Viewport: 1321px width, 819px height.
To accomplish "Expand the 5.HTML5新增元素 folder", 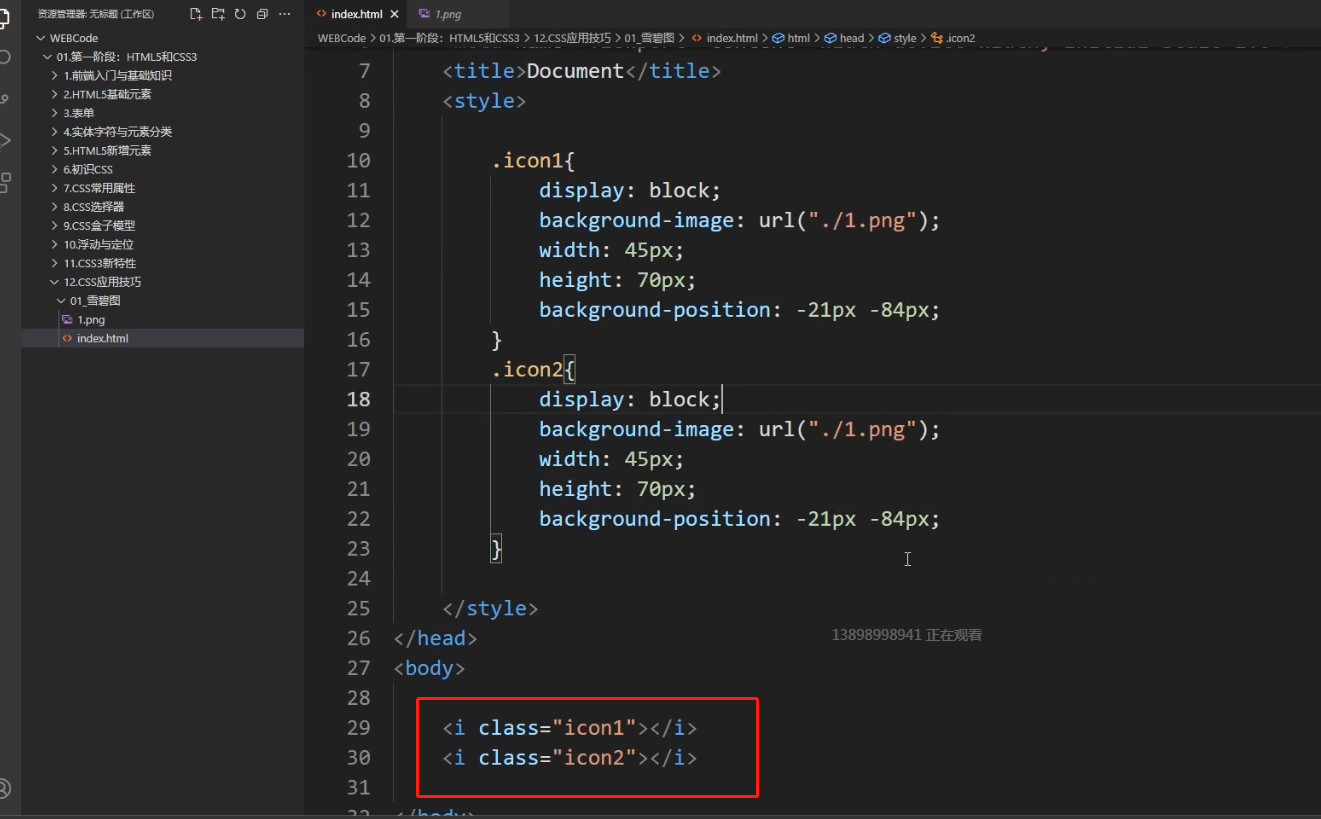I will (55, 150).
